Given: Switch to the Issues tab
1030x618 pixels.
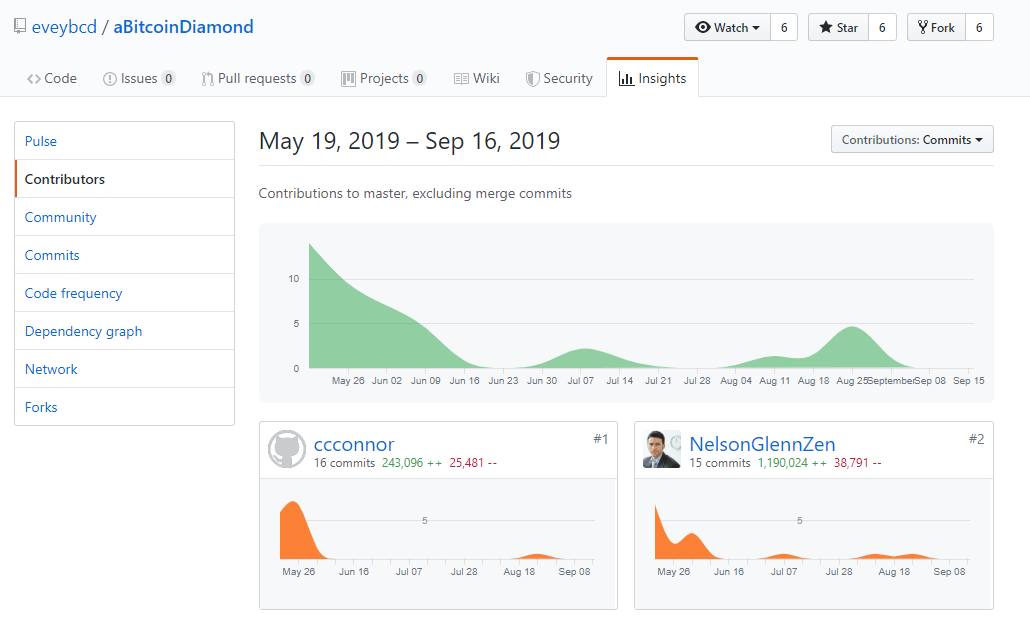Looking at the screenshot, I should [x=139, y=79].
